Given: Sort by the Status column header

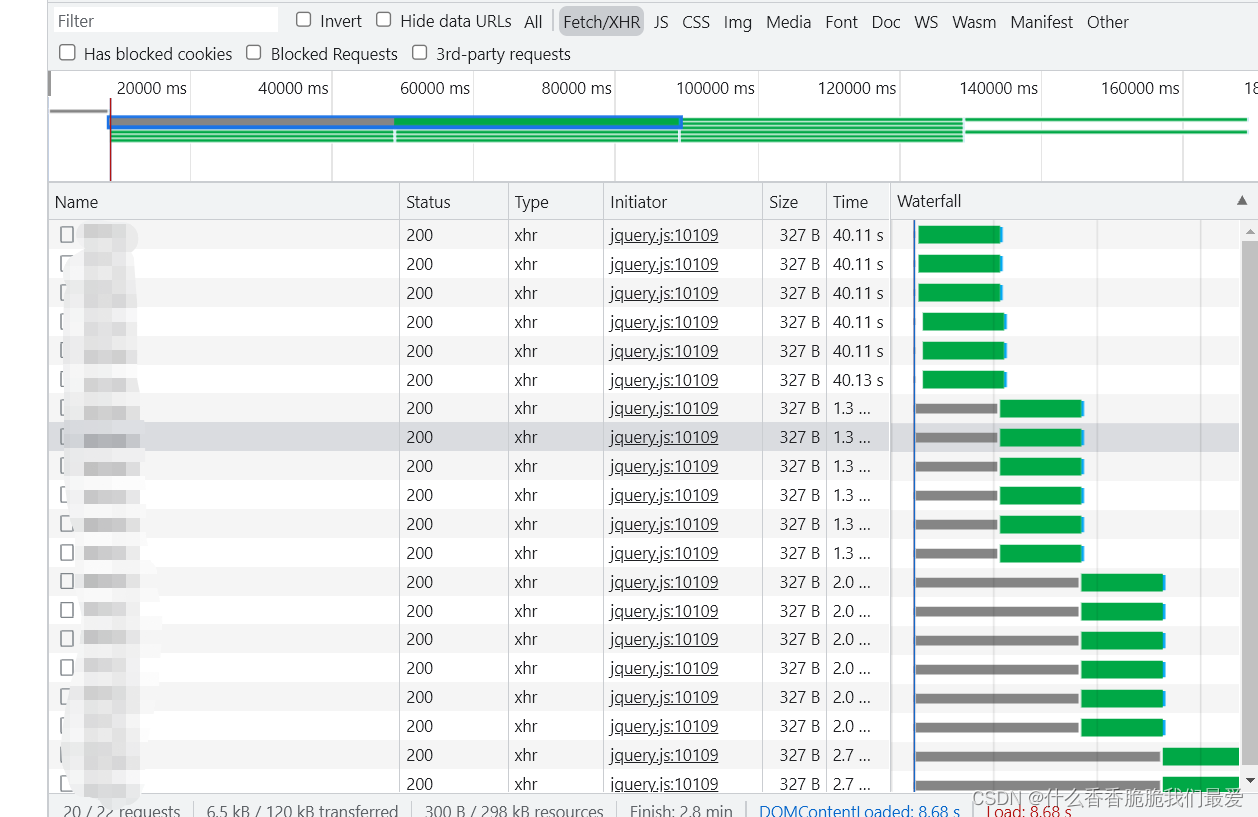Looking at the screenshot, I should pos(428,202).
